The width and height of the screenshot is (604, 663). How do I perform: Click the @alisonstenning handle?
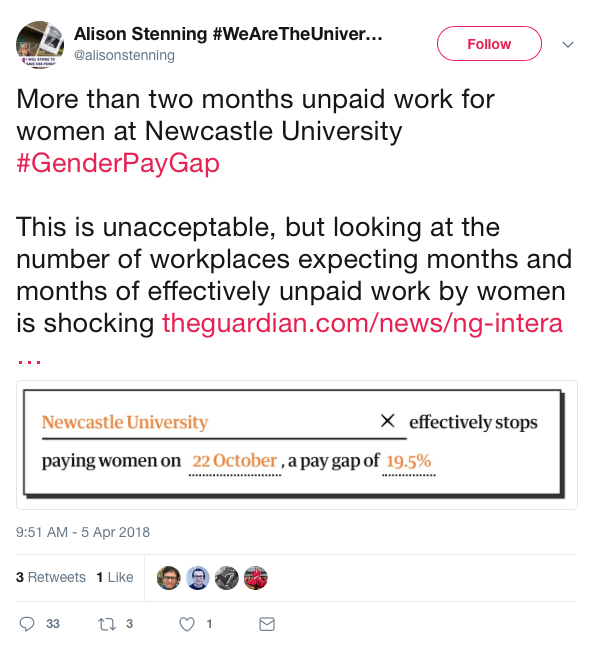[124, 55]
